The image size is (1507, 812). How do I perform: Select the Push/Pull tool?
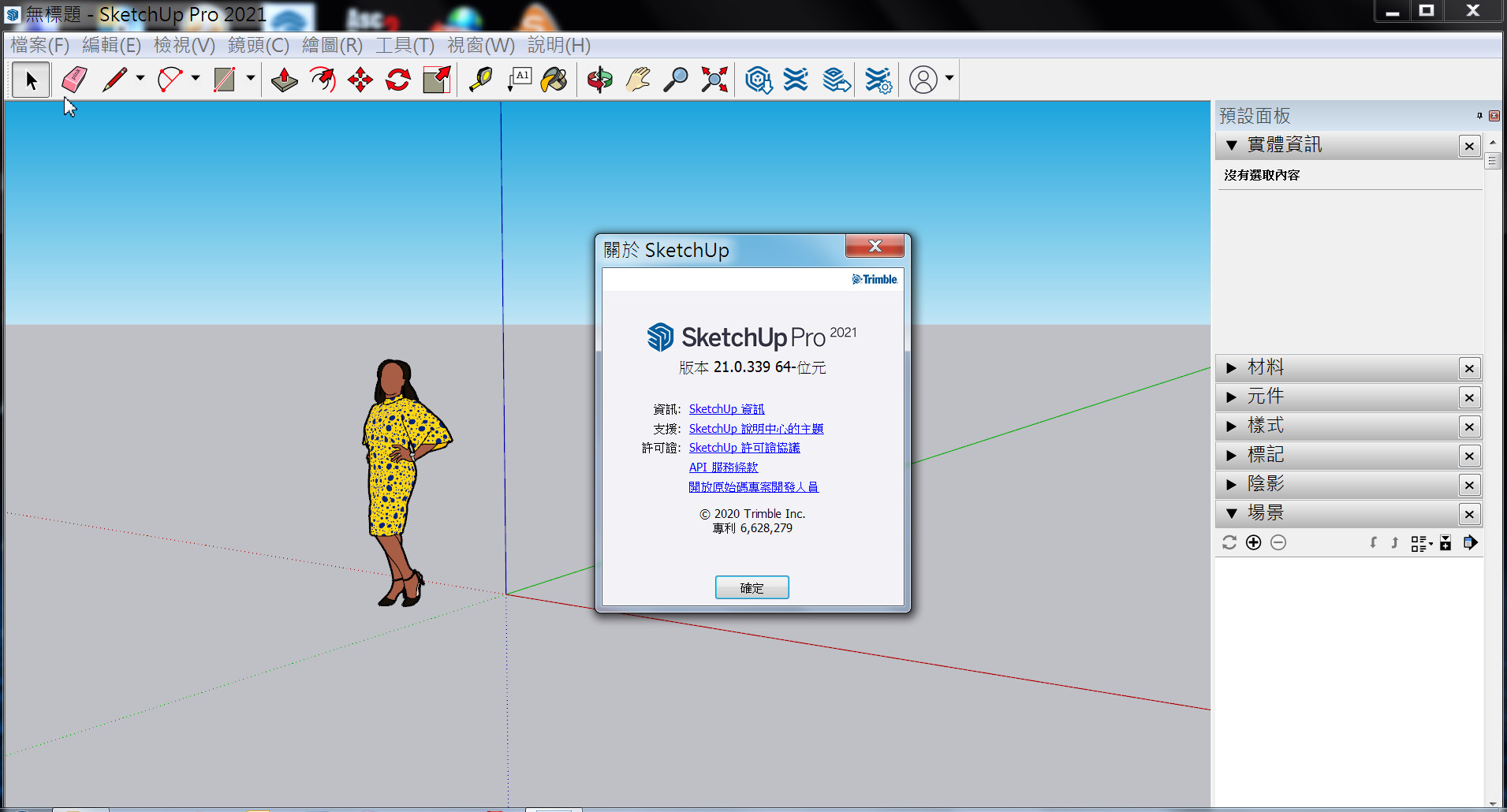click(285, 80)
